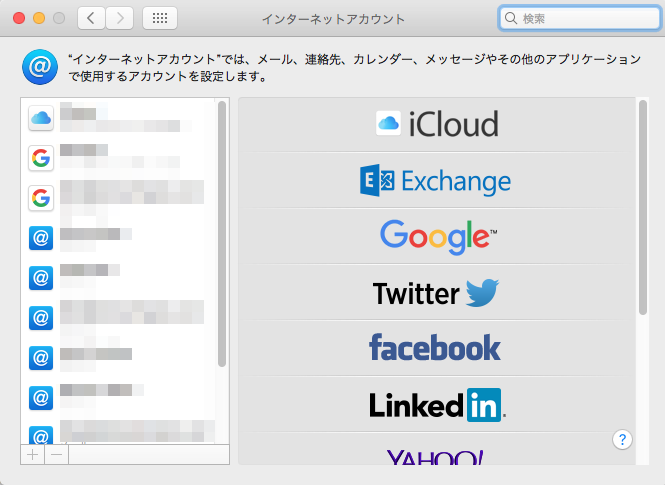The width and height of the screenshot is (665, 485).
Task: Click the provider list scrollbar
Action: point(642,208)
